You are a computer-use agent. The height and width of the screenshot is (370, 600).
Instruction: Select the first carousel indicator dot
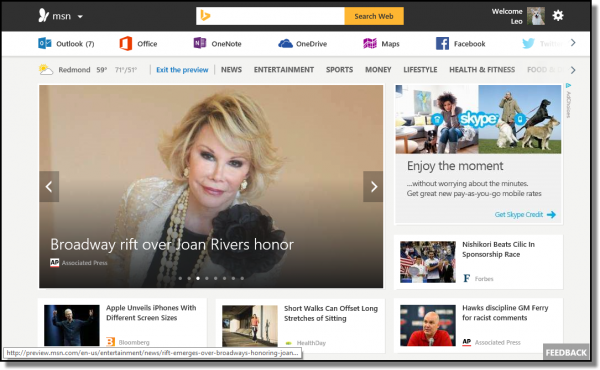180,278
